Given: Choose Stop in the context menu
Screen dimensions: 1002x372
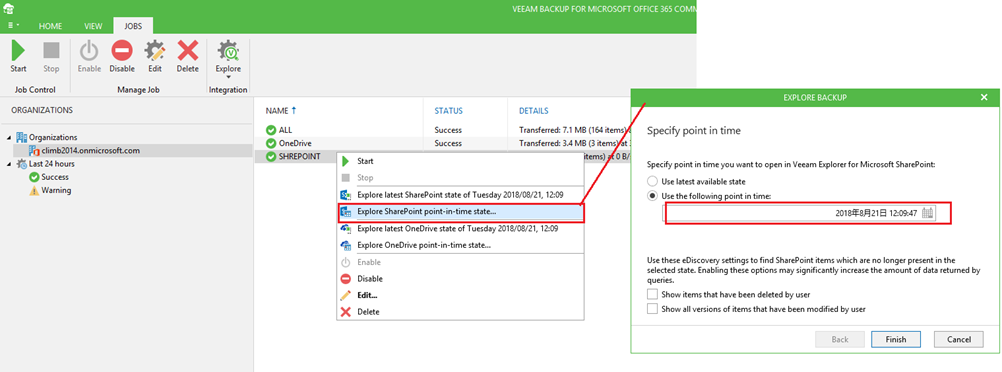Looking at the screenshot, I should click(x=461, y=178).
